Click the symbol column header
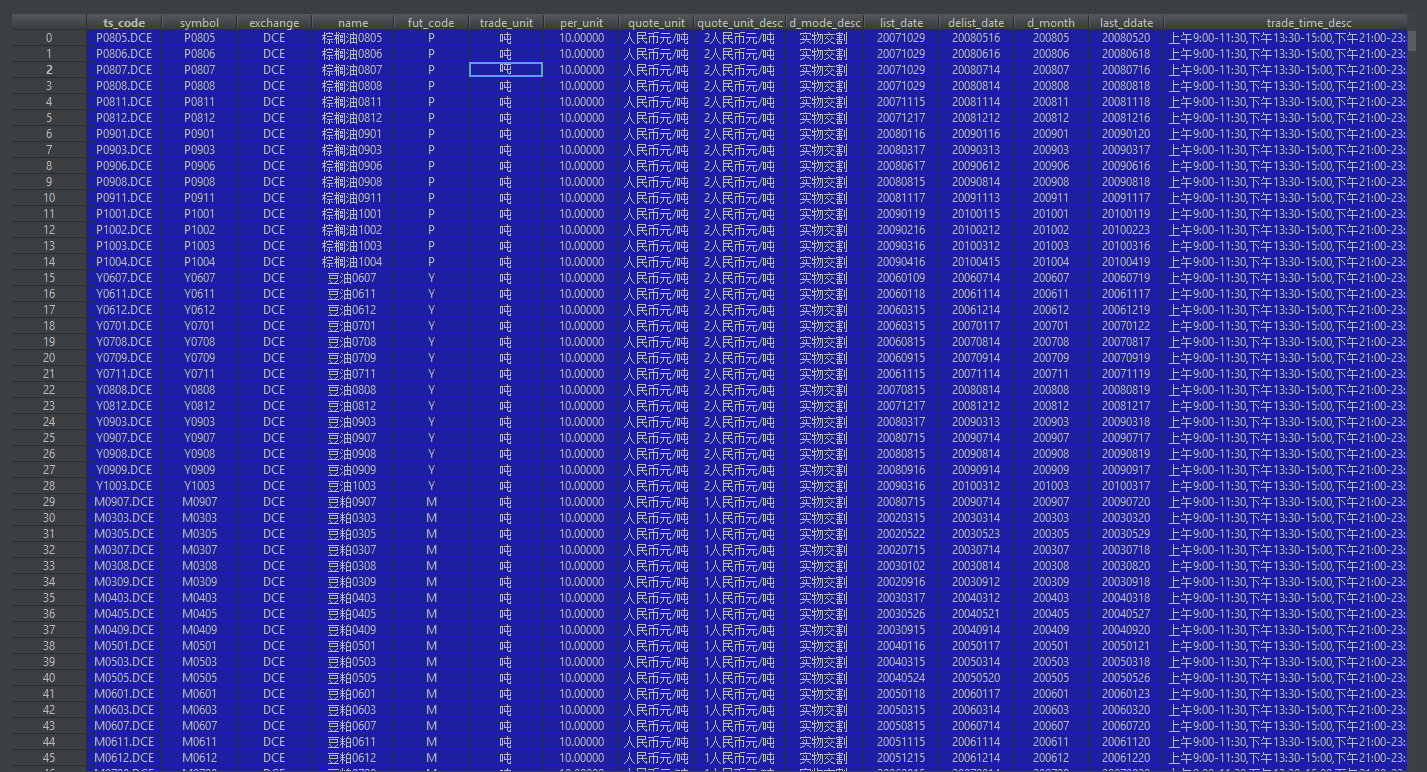This screenshot has width=1427, height=772. click(x=199, y=23)
